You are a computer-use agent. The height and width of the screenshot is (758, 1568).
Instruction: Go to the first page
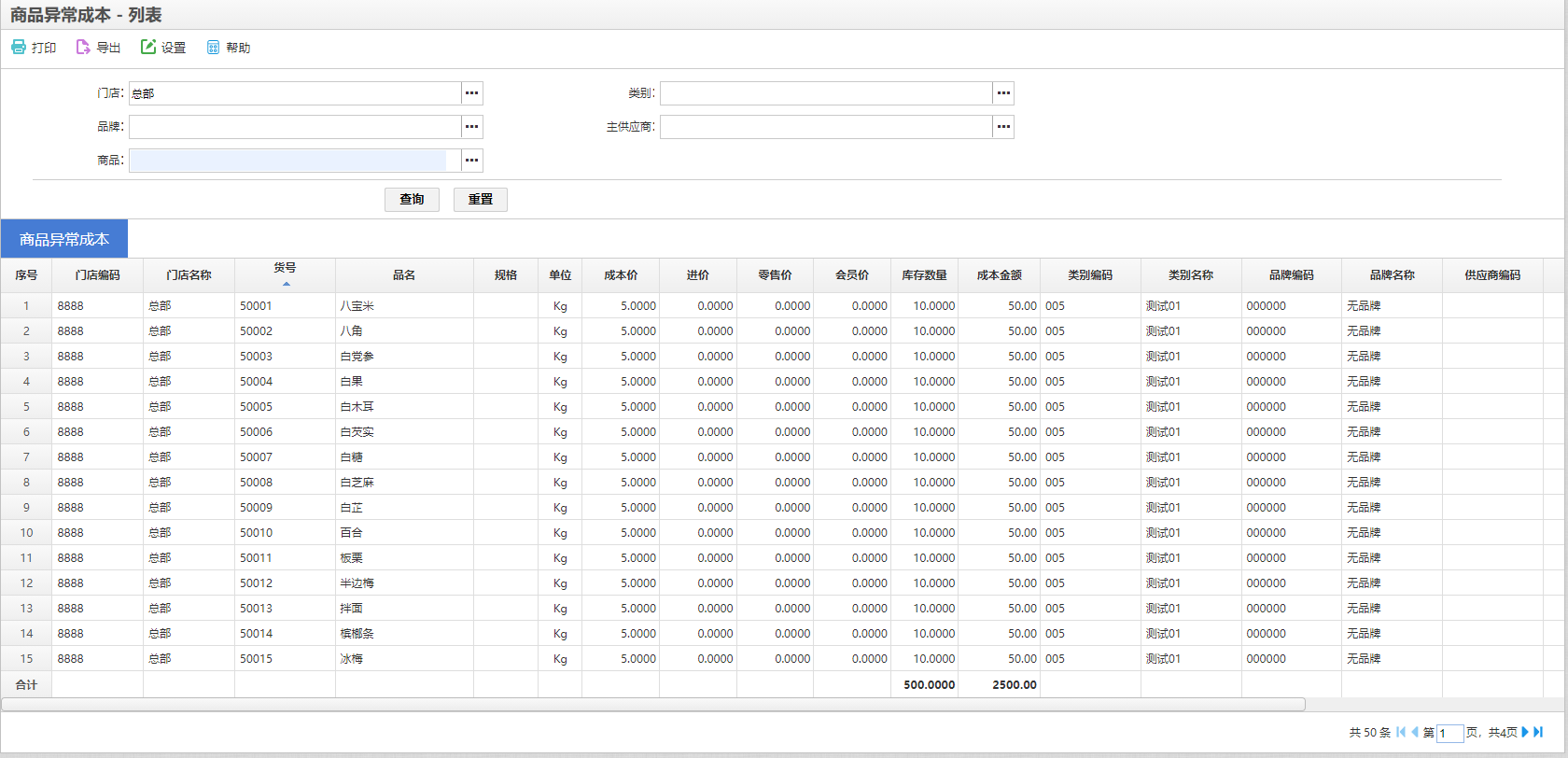[1401, 732]
